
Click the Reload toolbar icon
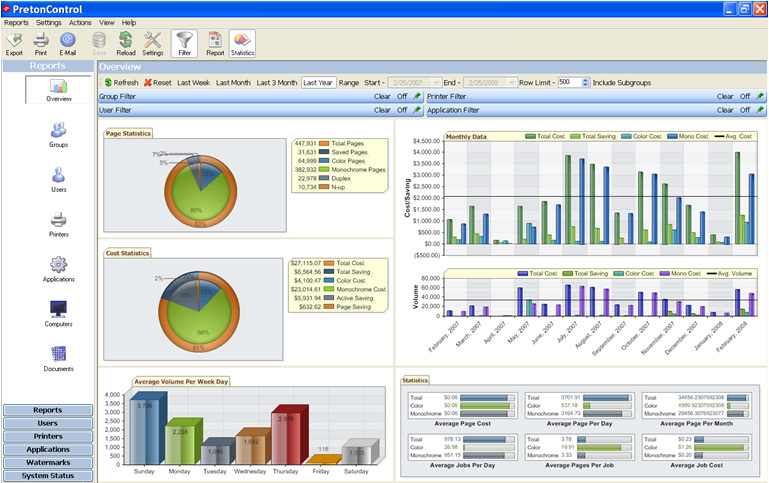[x=126, y=44]
